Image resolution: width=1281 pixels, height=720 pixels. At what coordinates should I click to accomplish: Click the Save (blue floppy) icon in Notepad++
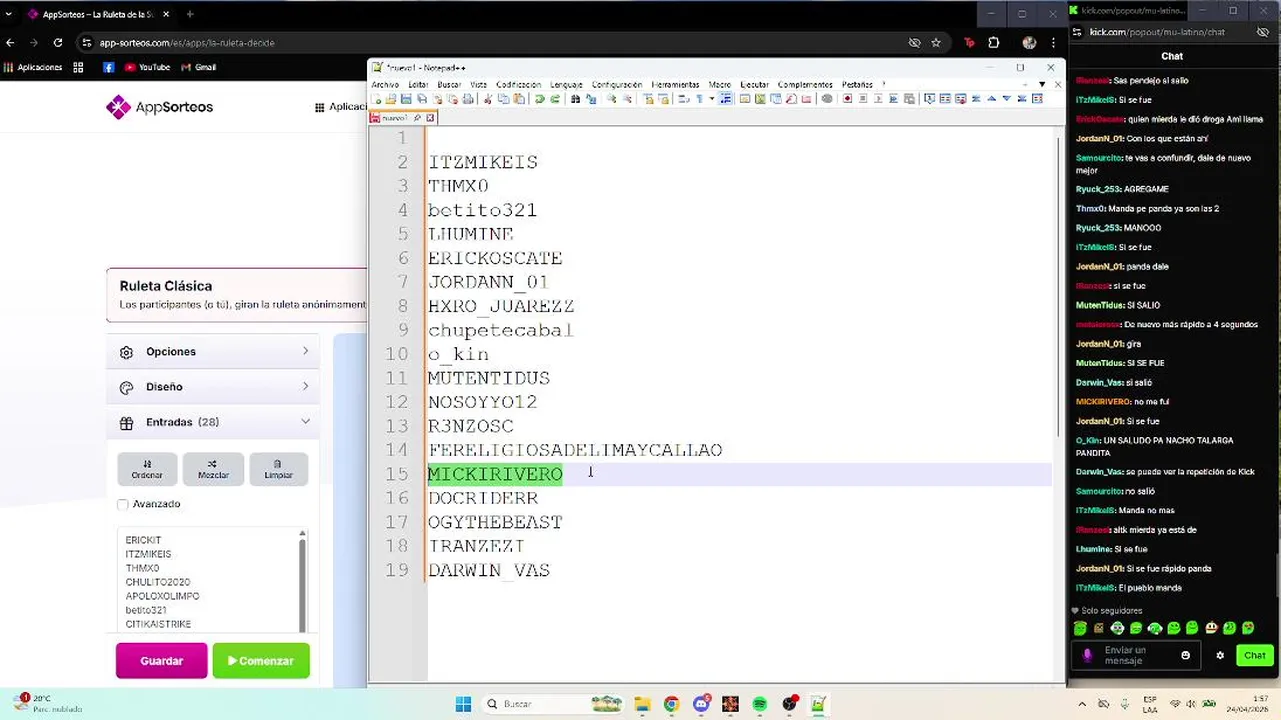tap(406, 99)
